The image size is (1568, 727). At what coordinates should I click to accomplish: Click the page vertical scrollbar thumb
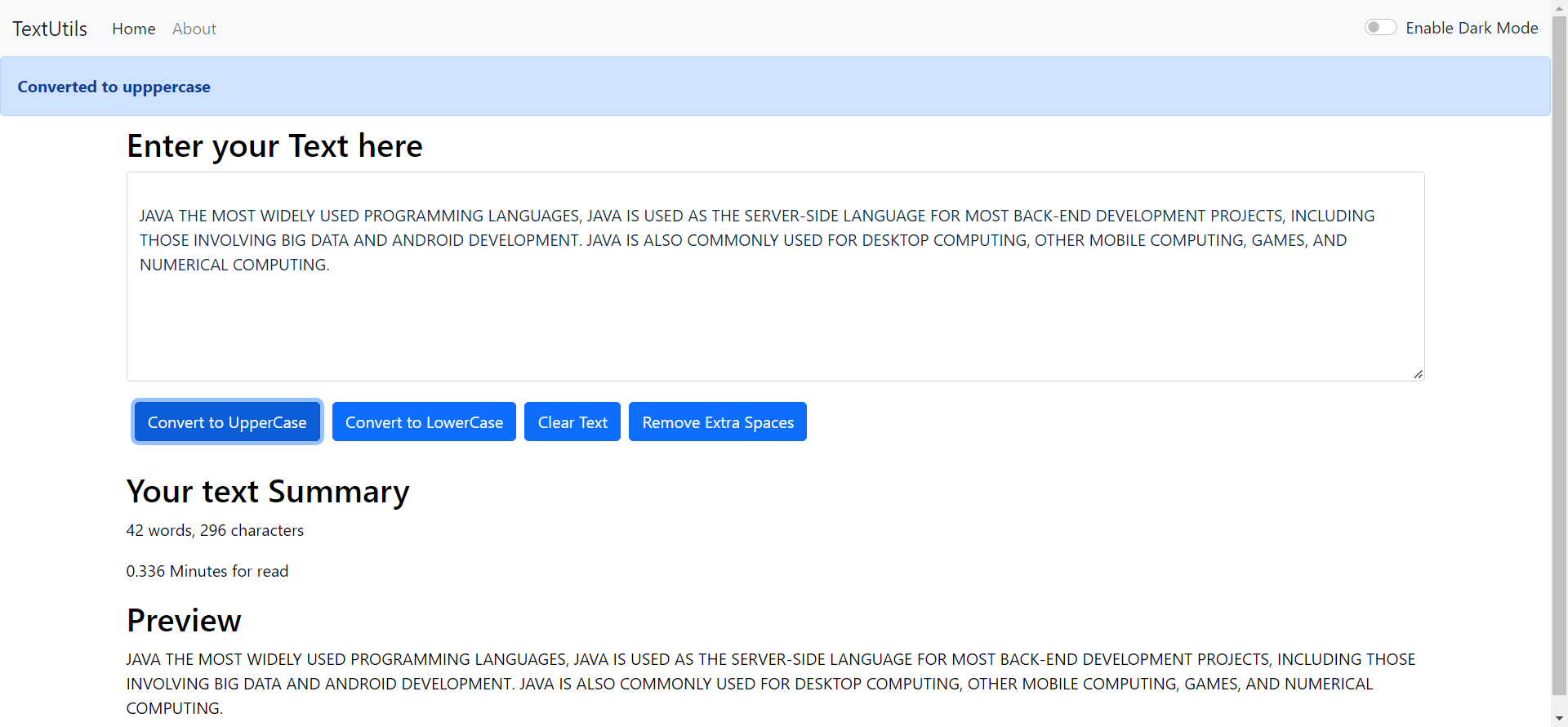point(1559,355)
